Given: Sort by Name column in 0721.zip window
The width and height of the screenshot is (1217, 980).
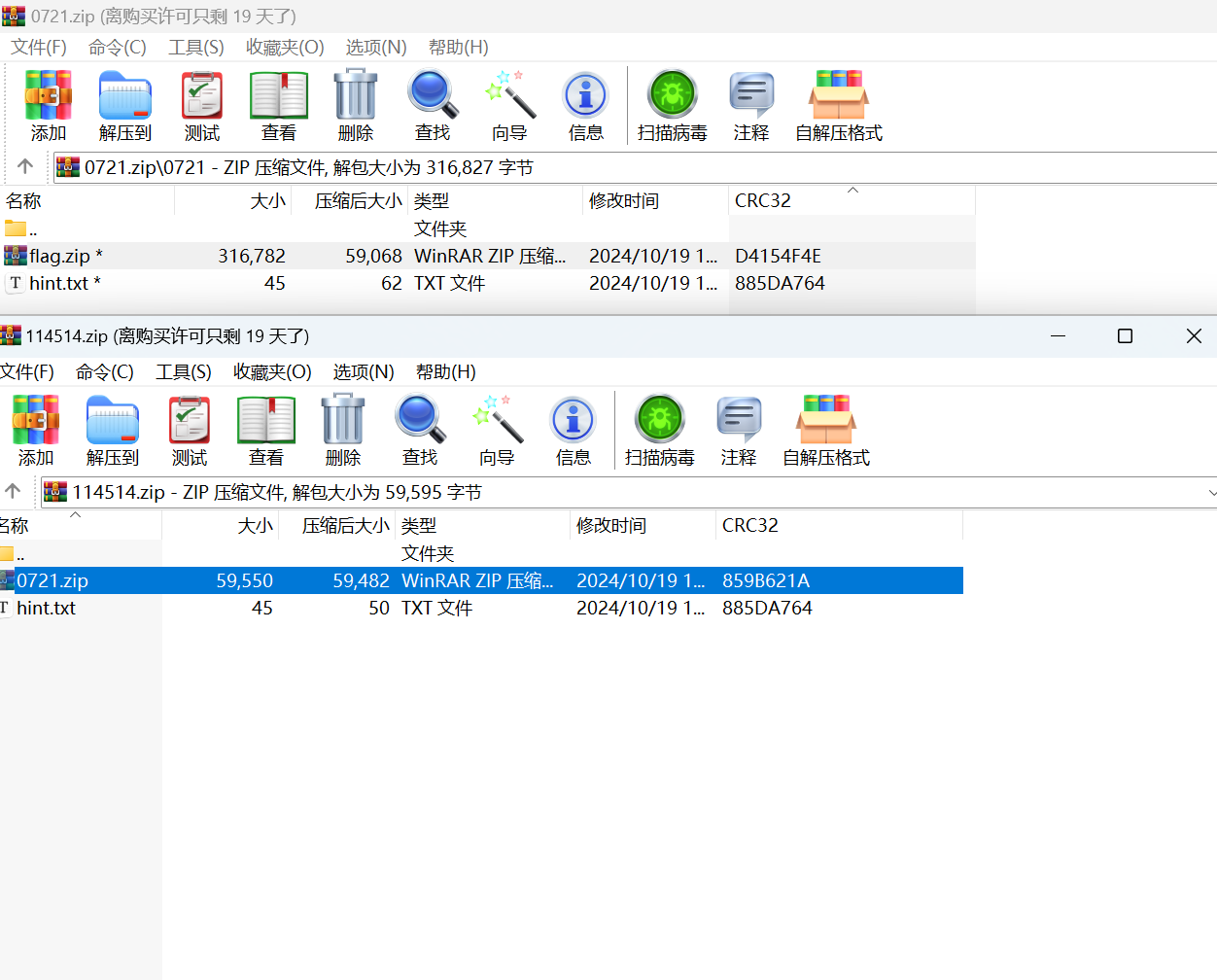Looking at the screenshot, I should tap(87, 200).
